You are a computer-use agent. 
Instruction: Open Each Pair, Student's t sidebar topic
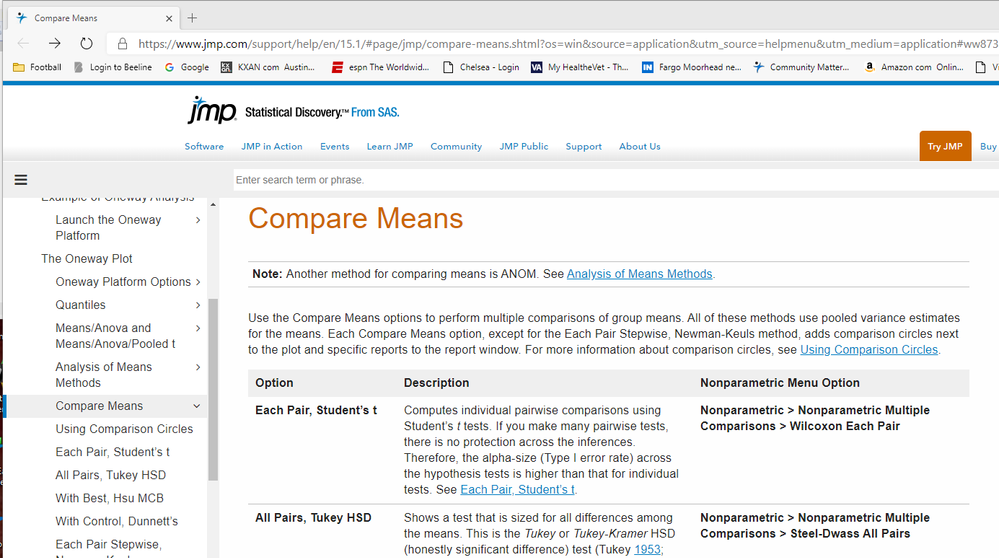[x=113, y=452]
